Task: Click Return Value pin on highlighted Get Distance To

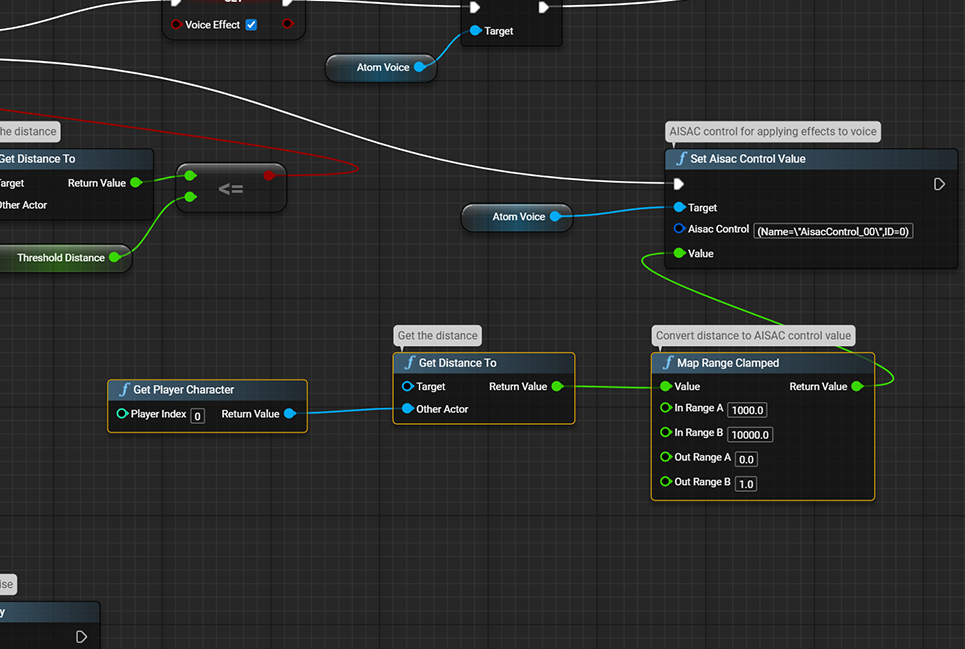Action: pos(557,386)
